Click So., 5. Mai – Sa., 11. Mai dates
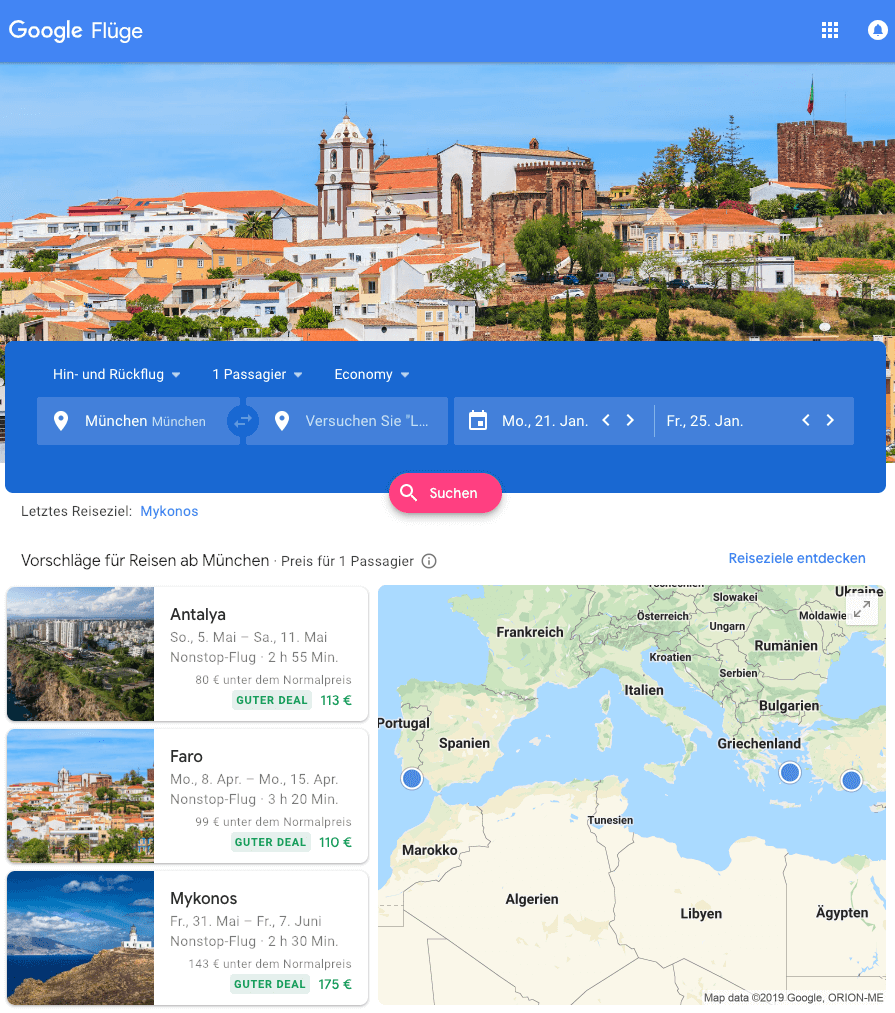 click(x=249, y=637)
